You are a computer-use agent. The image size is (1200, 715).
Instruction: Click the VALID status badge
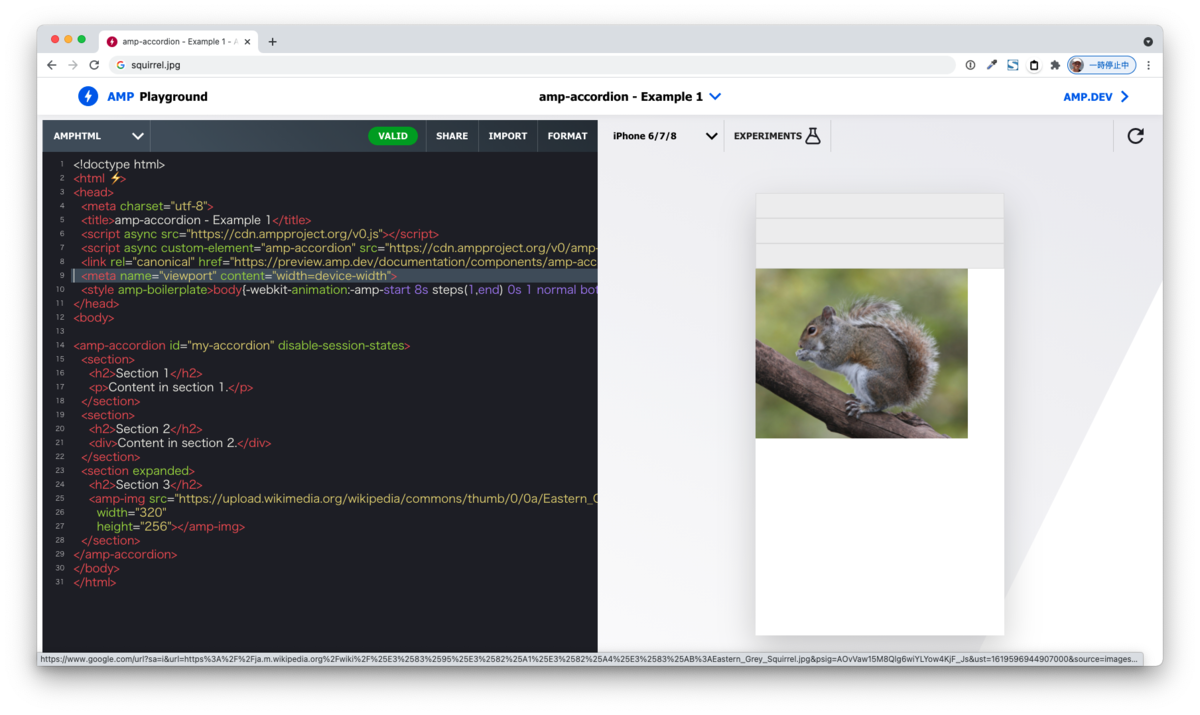click(393, 136)
